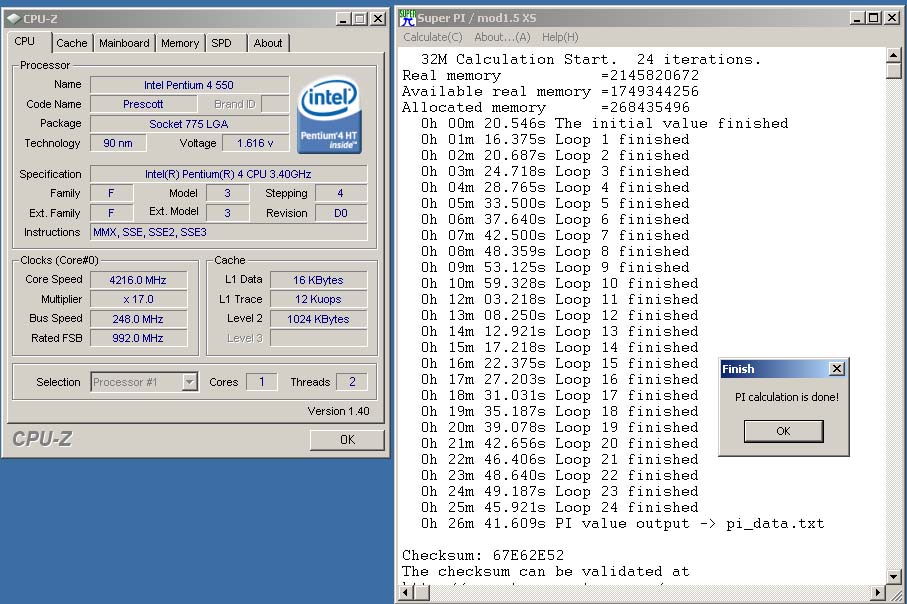
Task: Click the 'Checksum: 67E62E52' line
Action: pos(483,555)
